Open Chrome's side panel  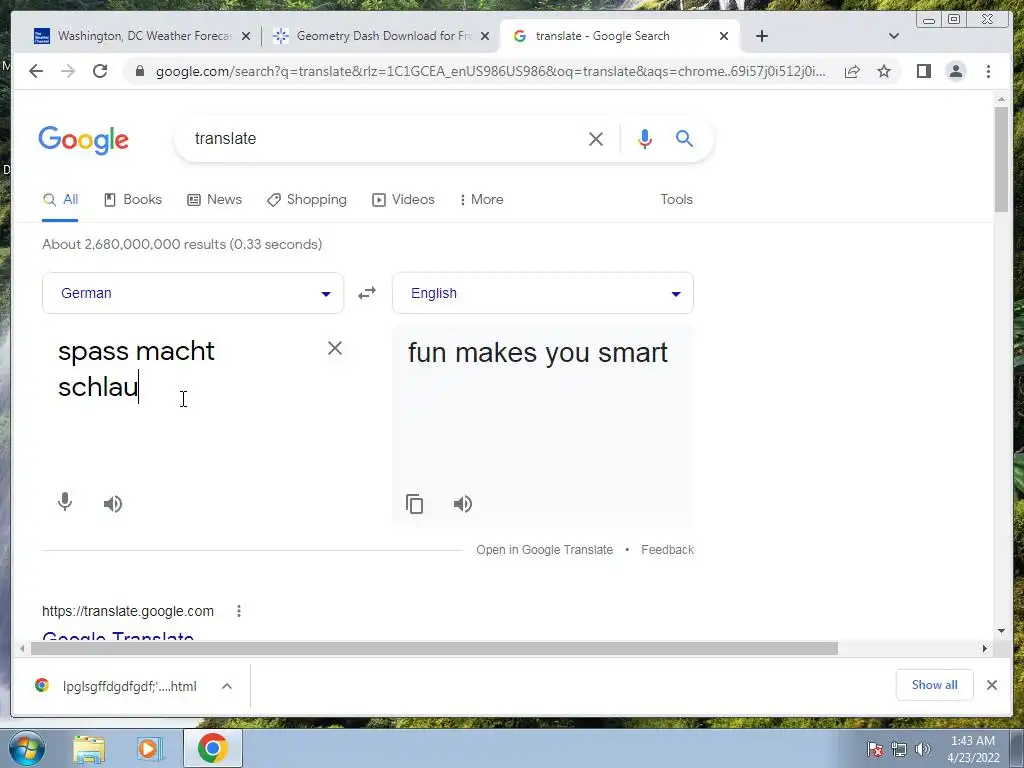pos(923,71)
